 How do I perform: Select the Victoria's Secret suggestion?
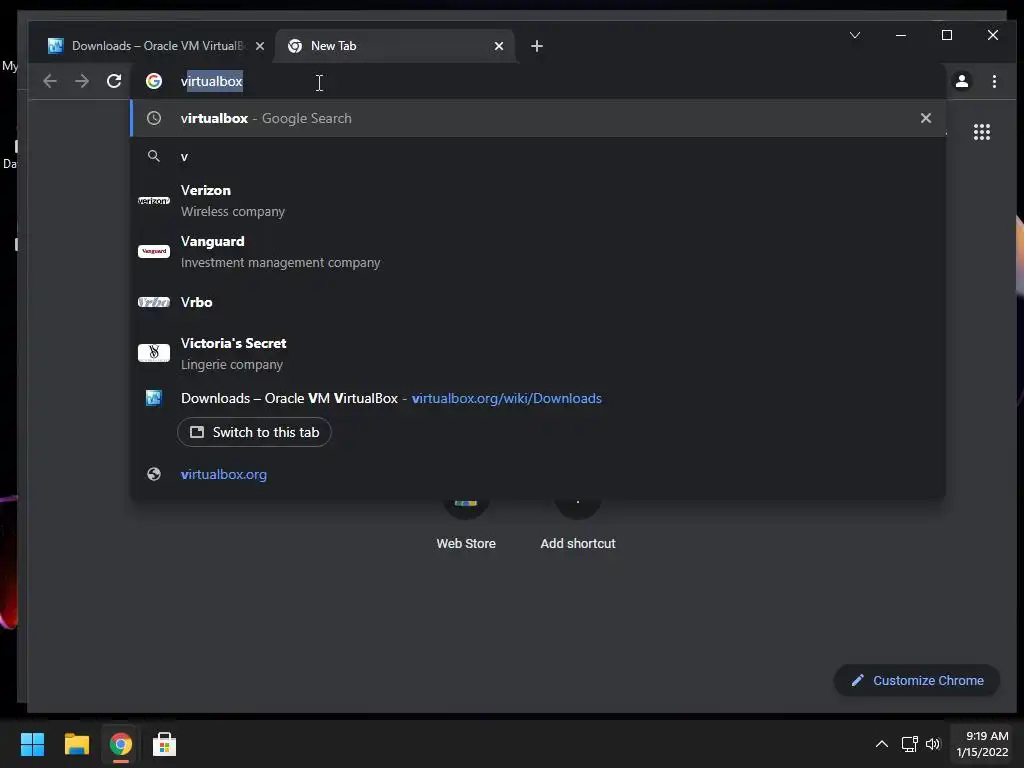538,353
